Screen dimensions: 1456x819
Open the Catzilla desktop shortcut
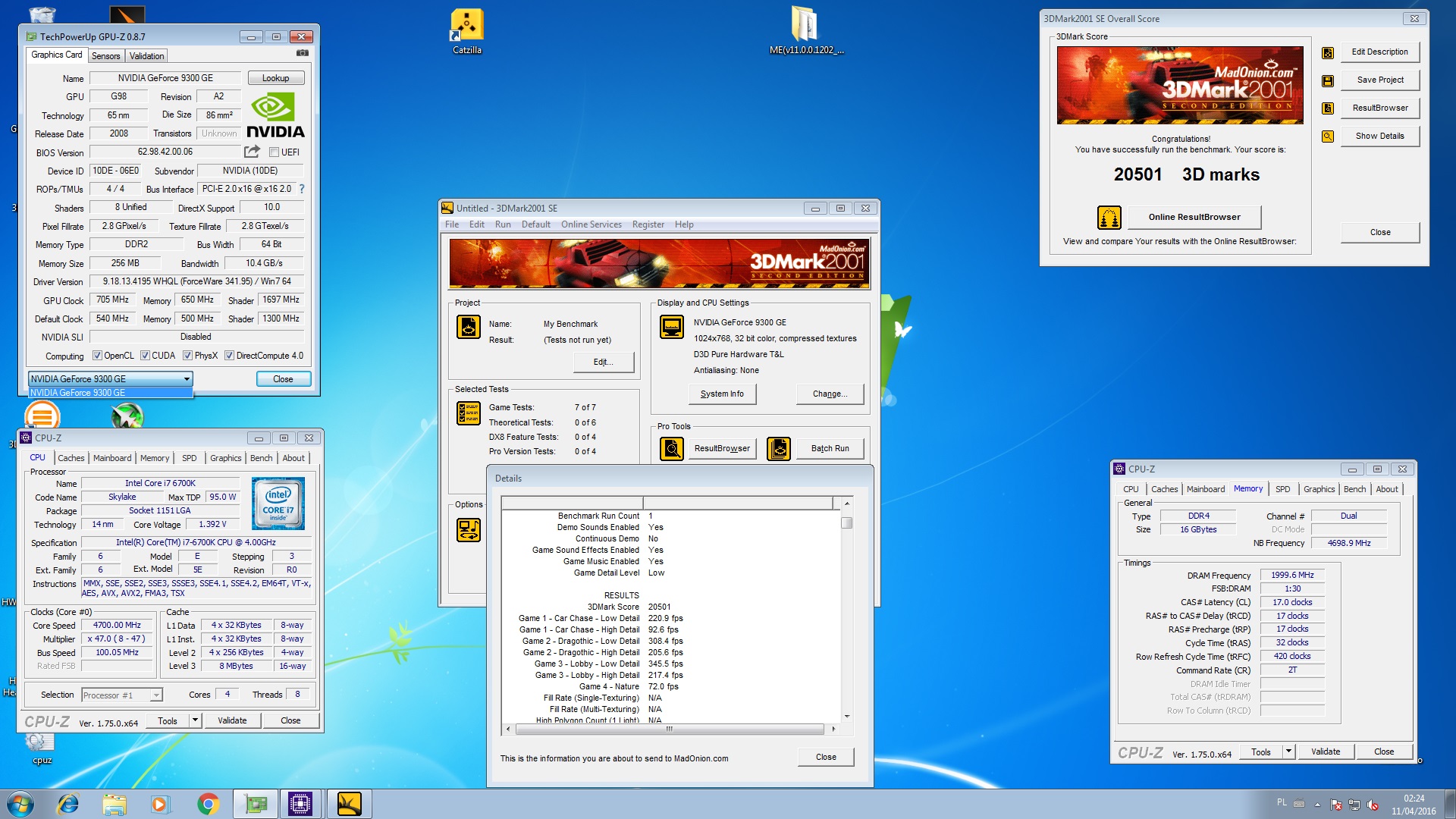pyautogui.click(x=467, y=31)
